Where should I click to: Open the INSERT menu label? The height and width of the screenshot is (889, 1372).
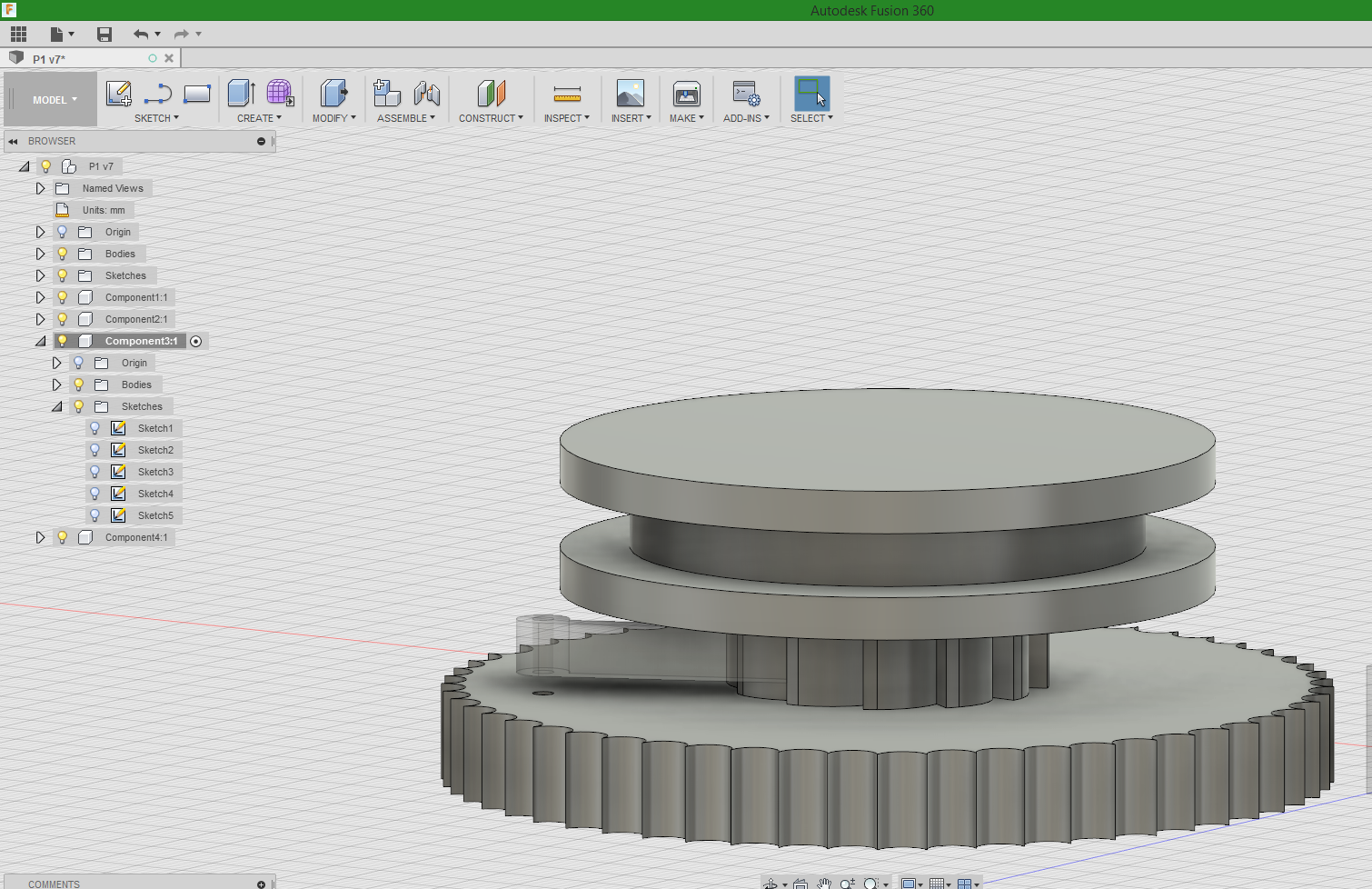coord(631,118)
